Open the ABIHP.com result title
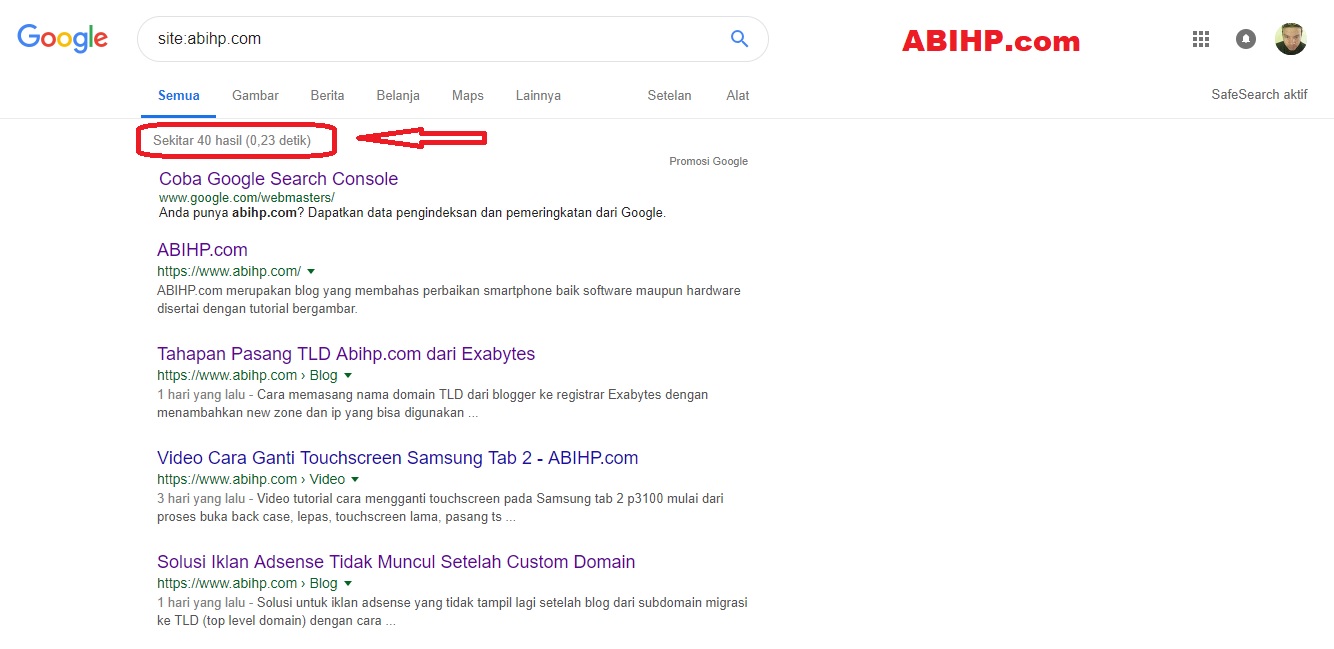Screen dimensions: 1334x649 click(202, 250)
